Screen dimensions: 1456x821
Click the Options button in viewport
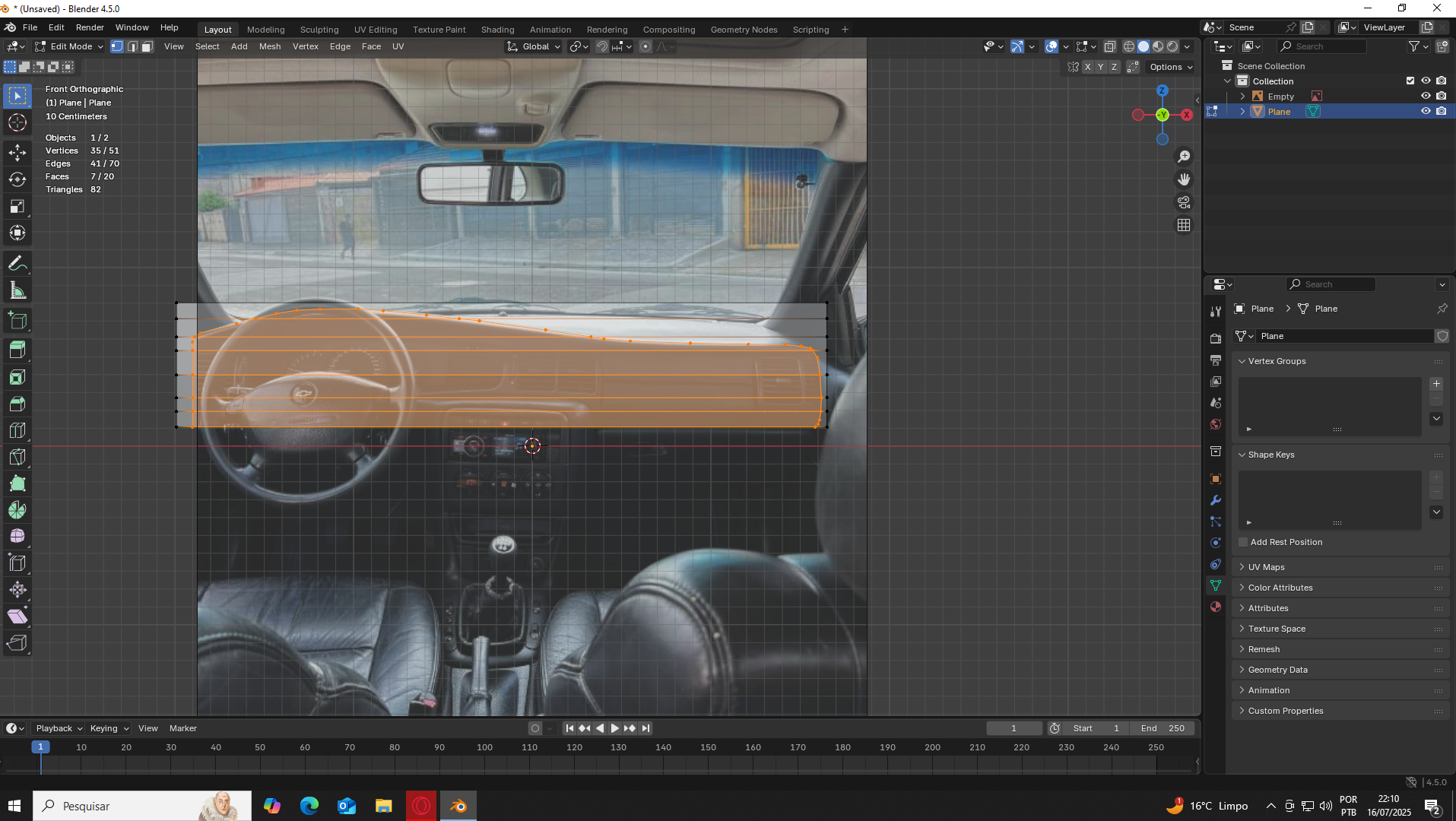tap(1170, 67)
